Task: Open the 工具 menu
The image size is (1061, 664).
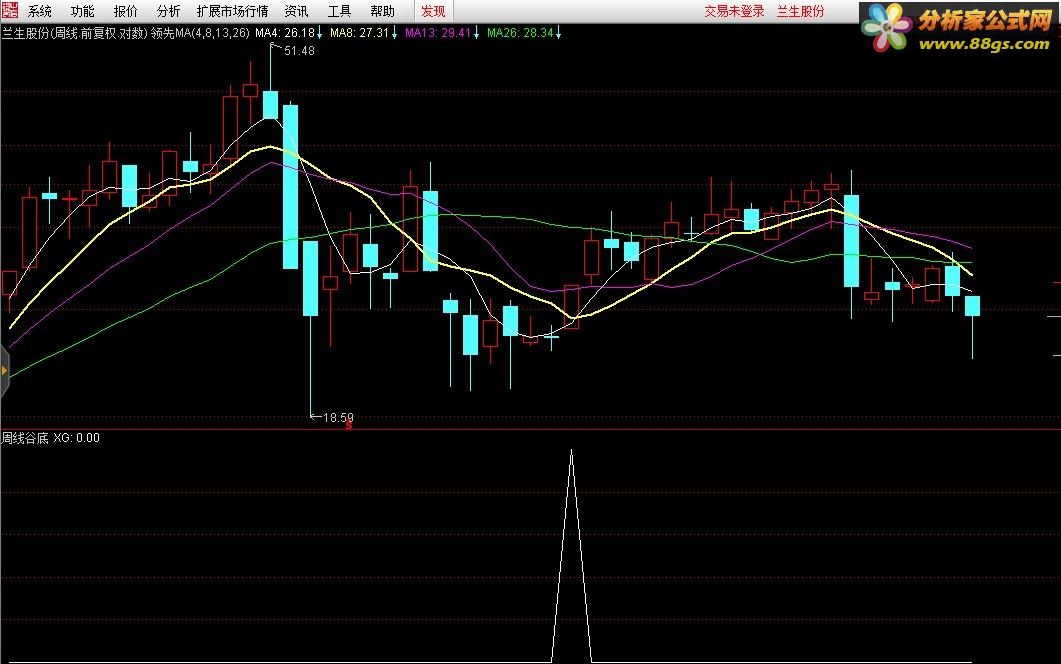Action: point(339,11)
